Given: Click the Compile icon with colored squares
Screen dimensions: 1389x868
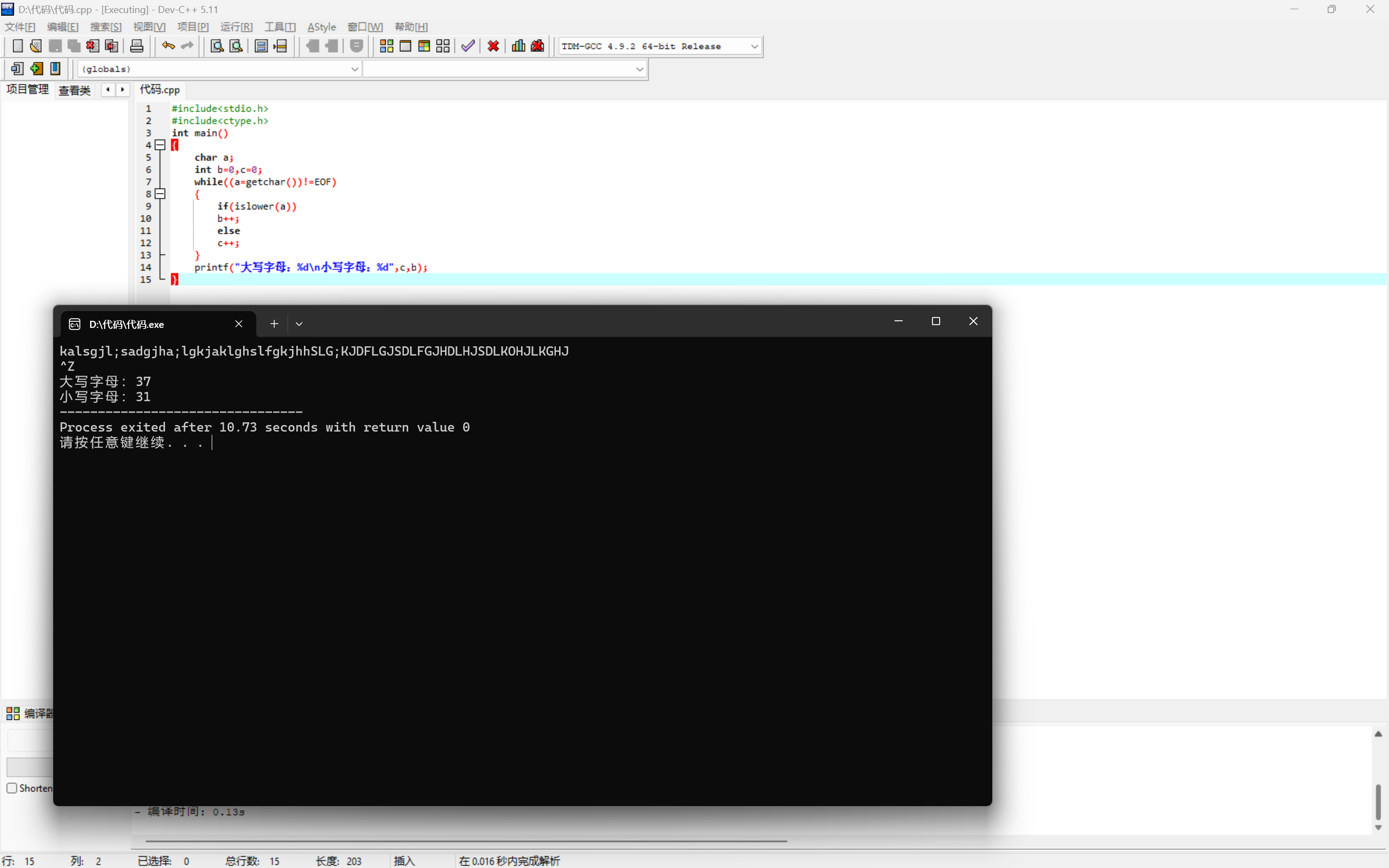Looking at the screenshot, I should 386,46.
